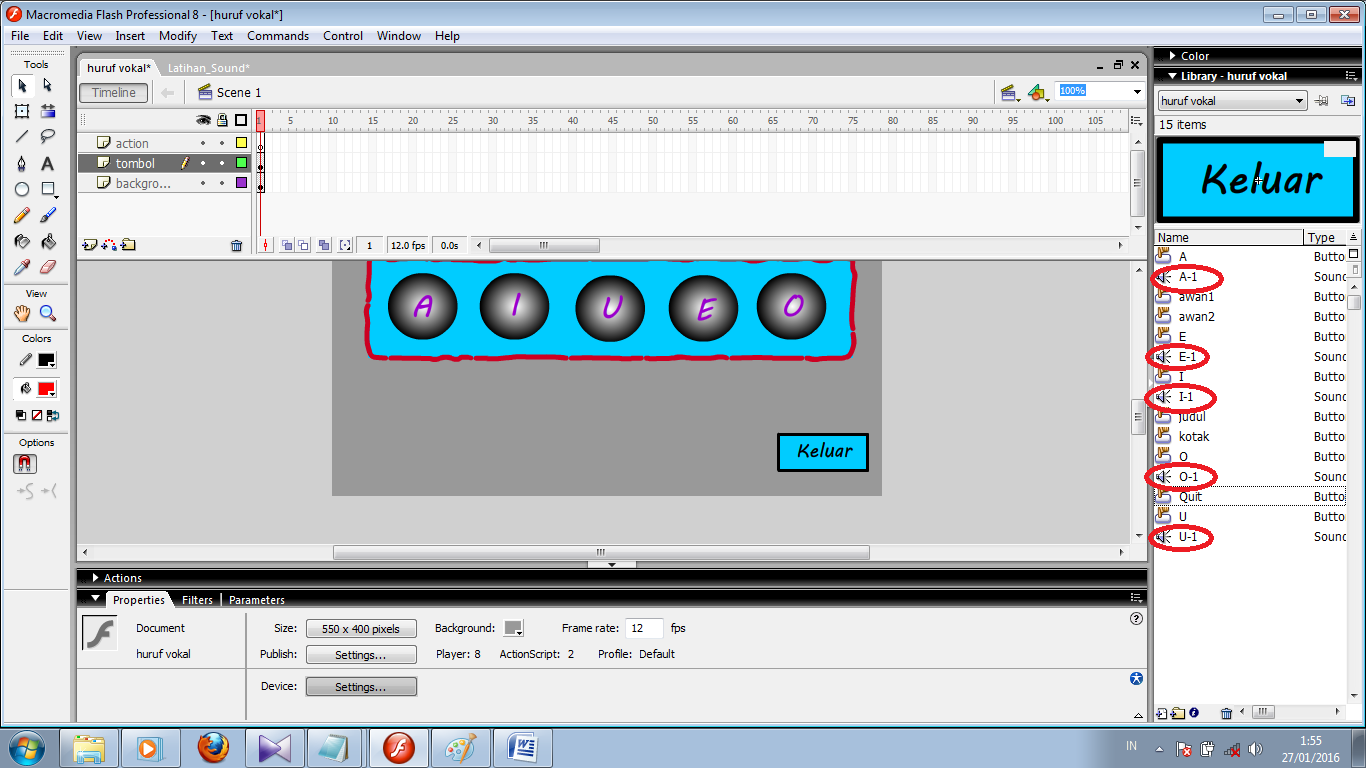Toggle purple outline square of background layer
This screenshot has height=768, width=1366.
pyautogui.click(x=241, y=183)
